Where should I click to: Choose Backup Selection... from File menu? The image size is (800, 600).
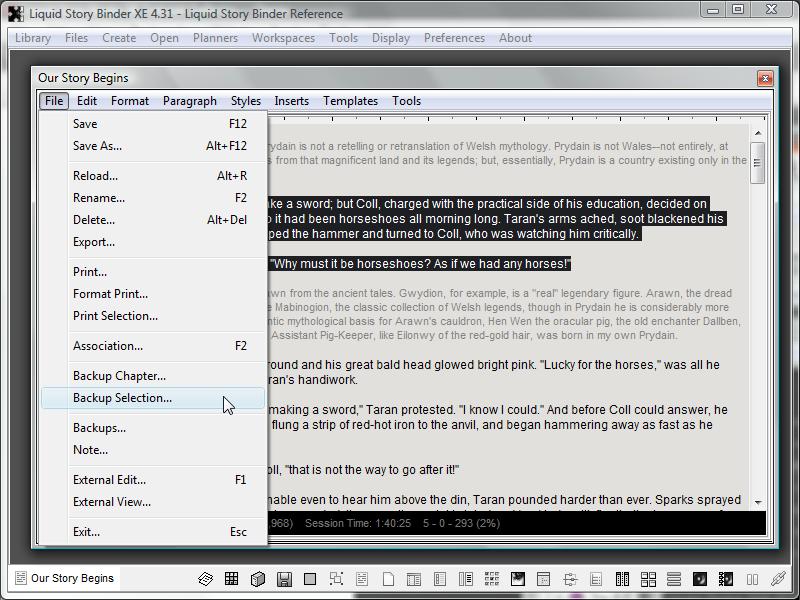pyautogui.click(x=122, y=398)
